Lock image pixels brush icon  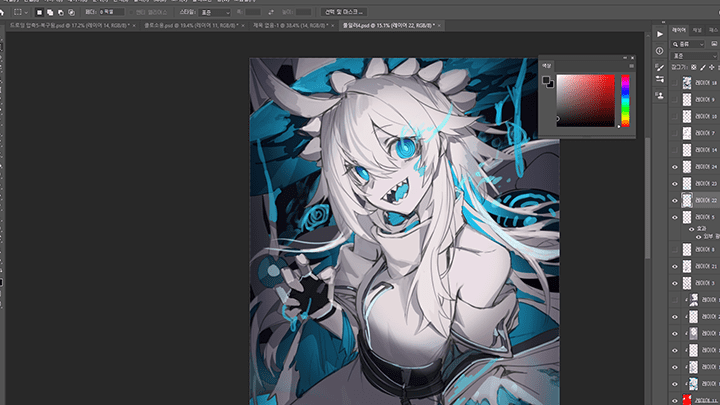(703, 68)
